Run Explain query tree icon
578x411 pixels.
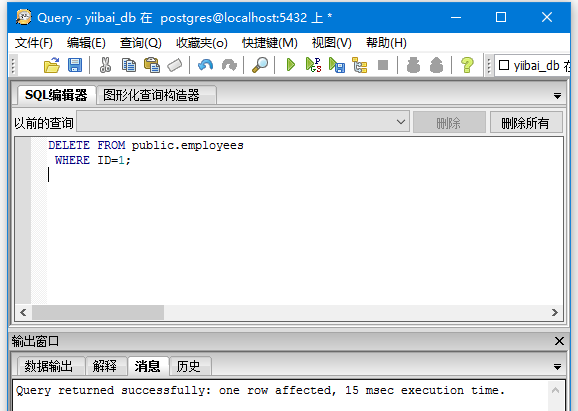(359, 65)
